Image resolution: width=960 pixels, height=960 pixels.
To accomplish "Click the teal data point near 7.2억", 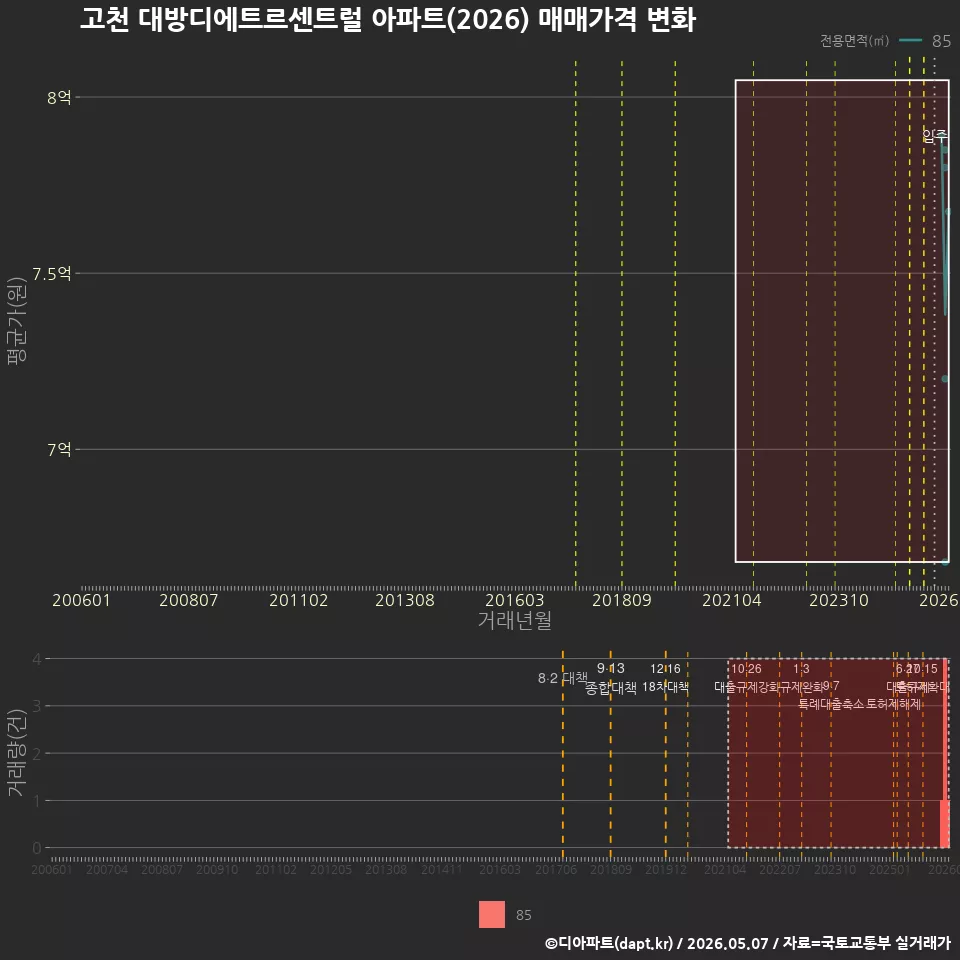I will (x=945, y=379).
